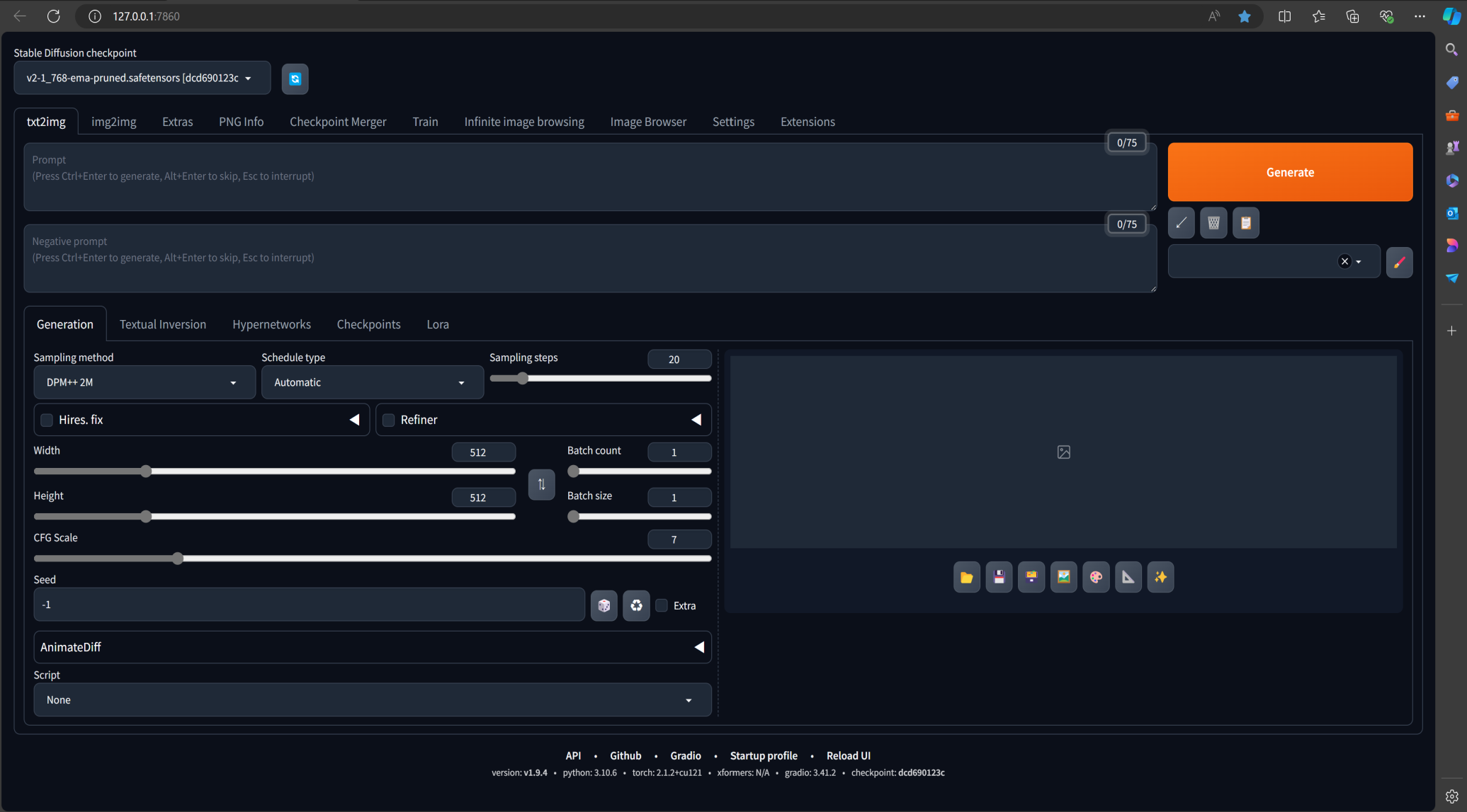This screenshot has width=1467, height=812.
Task: Enable the Refiner checkbox
Action: tap(388, 420)
